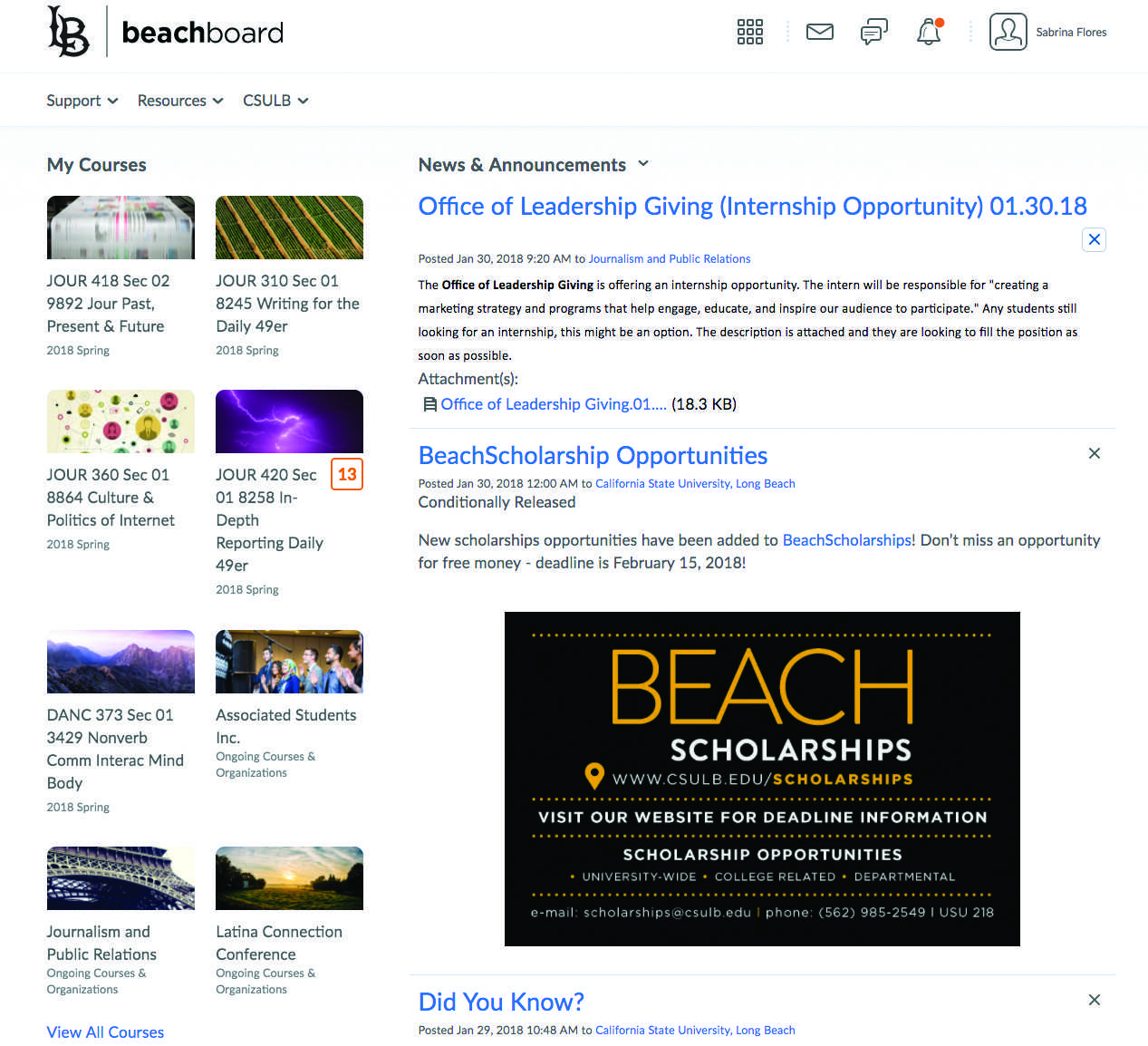Open the DANC 373 course thumbnail
The image size is (1148, 1046).
click(x=121, y=661)
